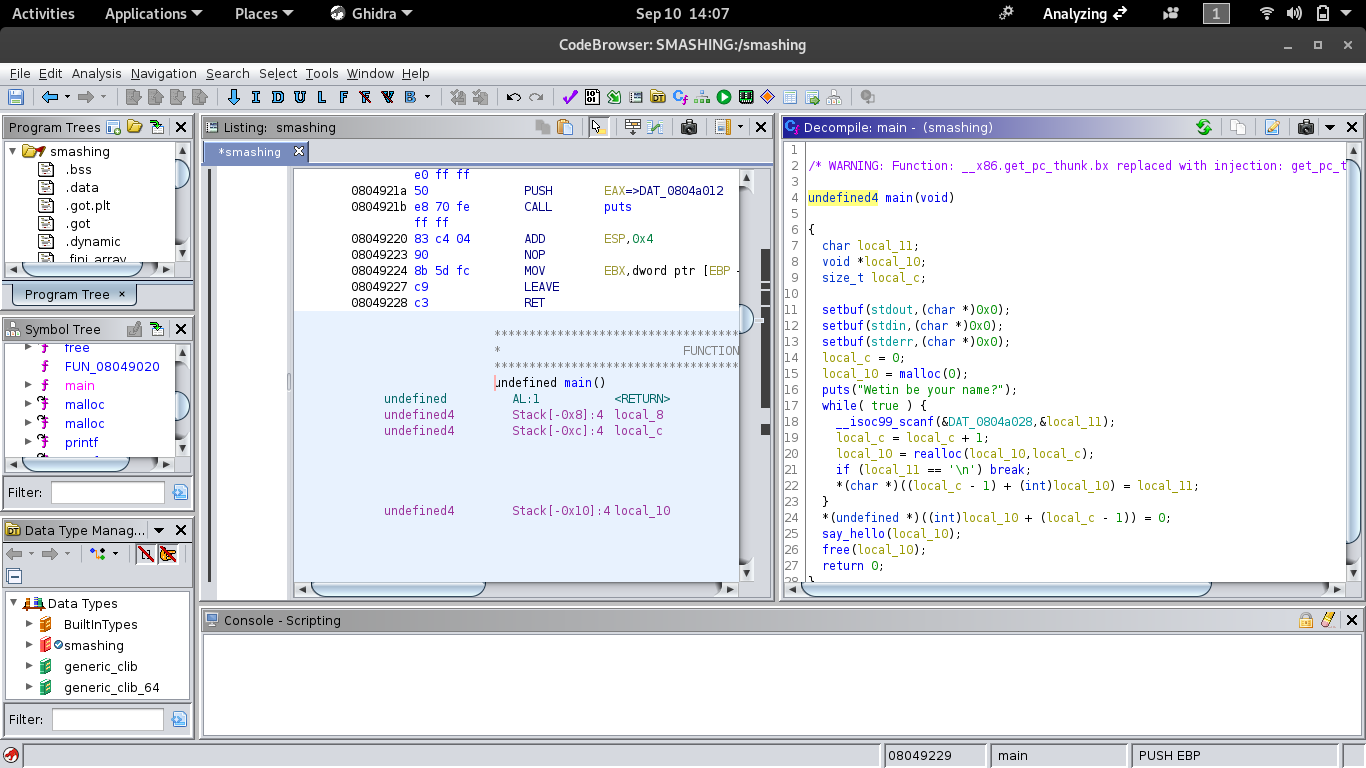Click the back navigation arrow
Viewport: 1366px width, 768px height.
point(49,97)
